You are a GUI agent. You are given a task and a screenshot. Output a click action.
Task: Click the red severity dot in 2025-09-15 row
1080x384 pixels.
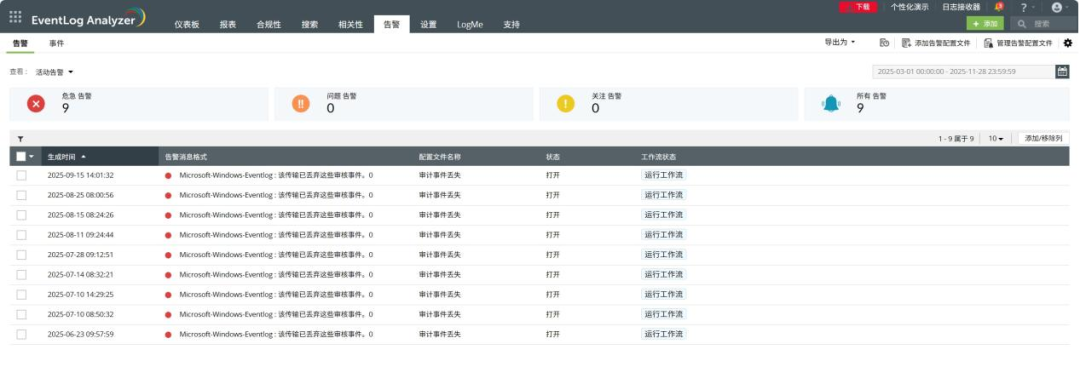click(x=168, y=175)
